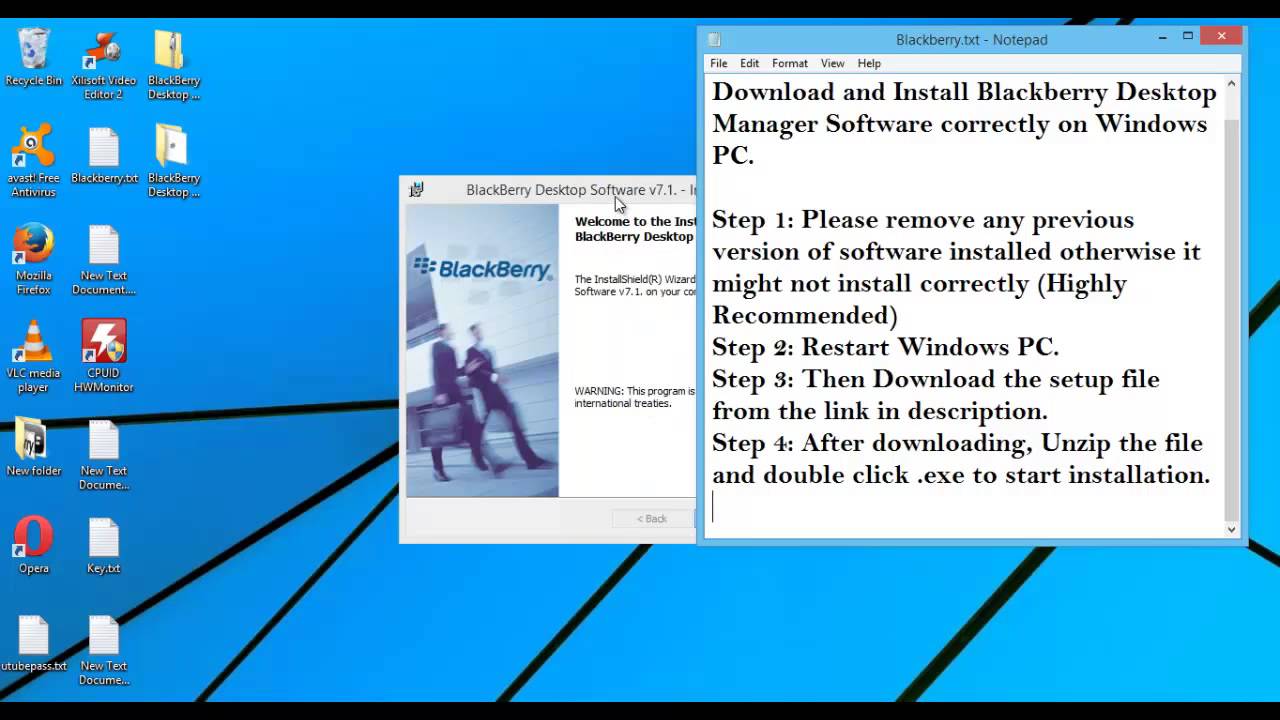The width and height of the screenshot is (1280, 720).
Task: Select the New folder desktop icon
Action: 33,448
